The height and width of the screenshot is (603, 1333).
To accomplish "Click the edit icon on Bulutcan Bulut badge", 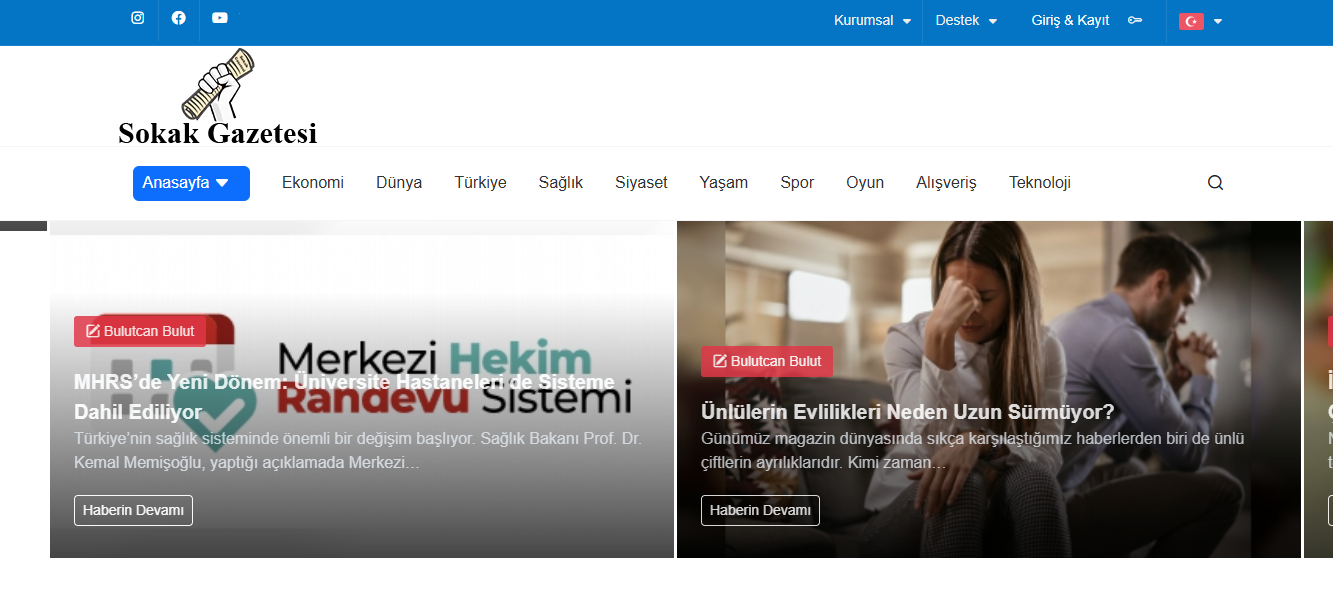I will coord(92,330).
